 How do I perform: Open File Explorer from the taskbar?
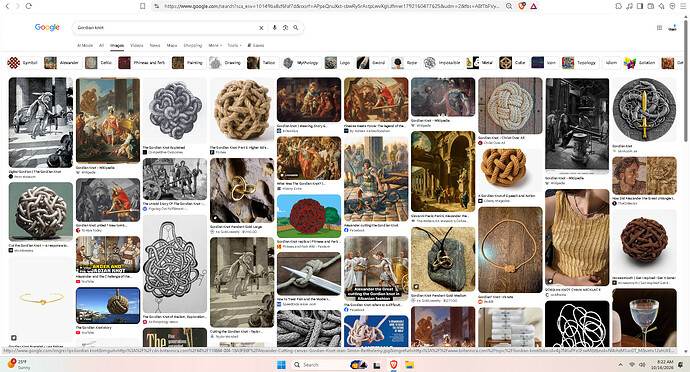click(x=409, y=365)
